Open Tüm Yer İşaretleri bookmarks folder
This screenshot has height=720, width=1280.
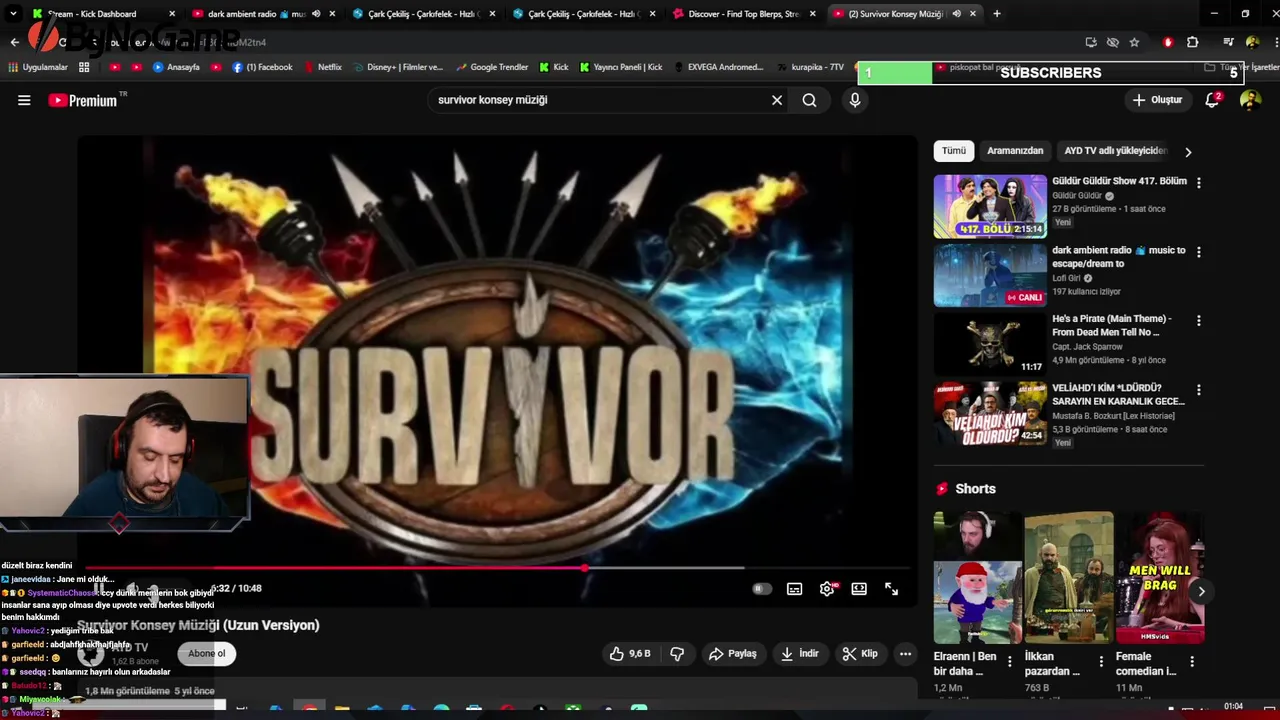point(1241,67)
